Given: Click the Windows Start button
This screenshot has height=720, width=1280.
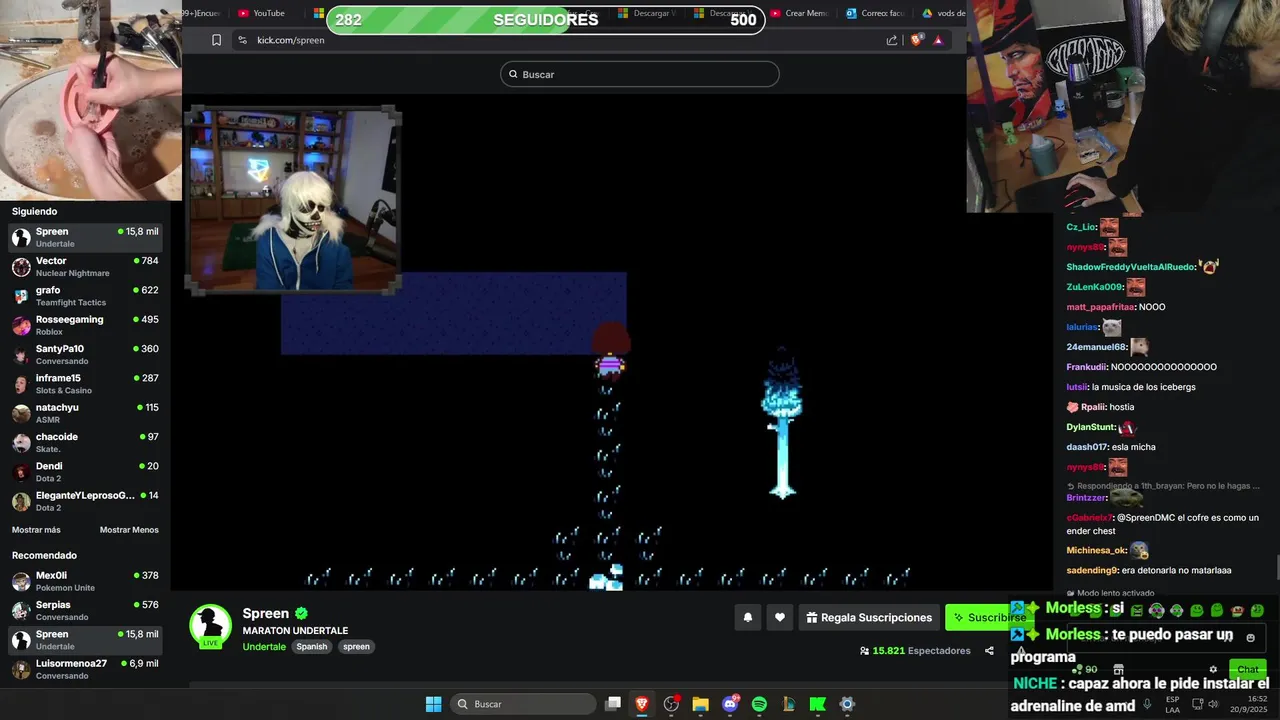Looking at the screenshot, I should (433, 704).
